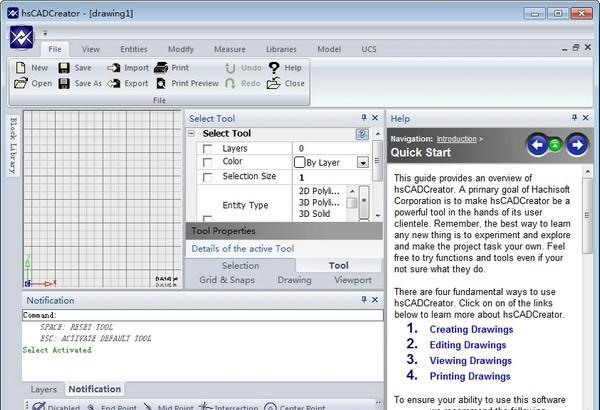
Task: Click the properties grid scroll-down arrow
Action: [378, 216]
